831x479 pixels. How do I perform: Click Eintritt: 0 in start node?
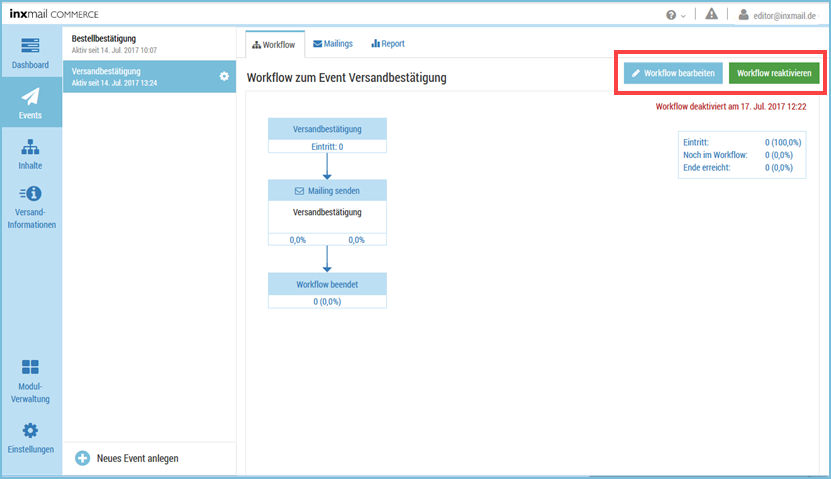tap(327, 147)
